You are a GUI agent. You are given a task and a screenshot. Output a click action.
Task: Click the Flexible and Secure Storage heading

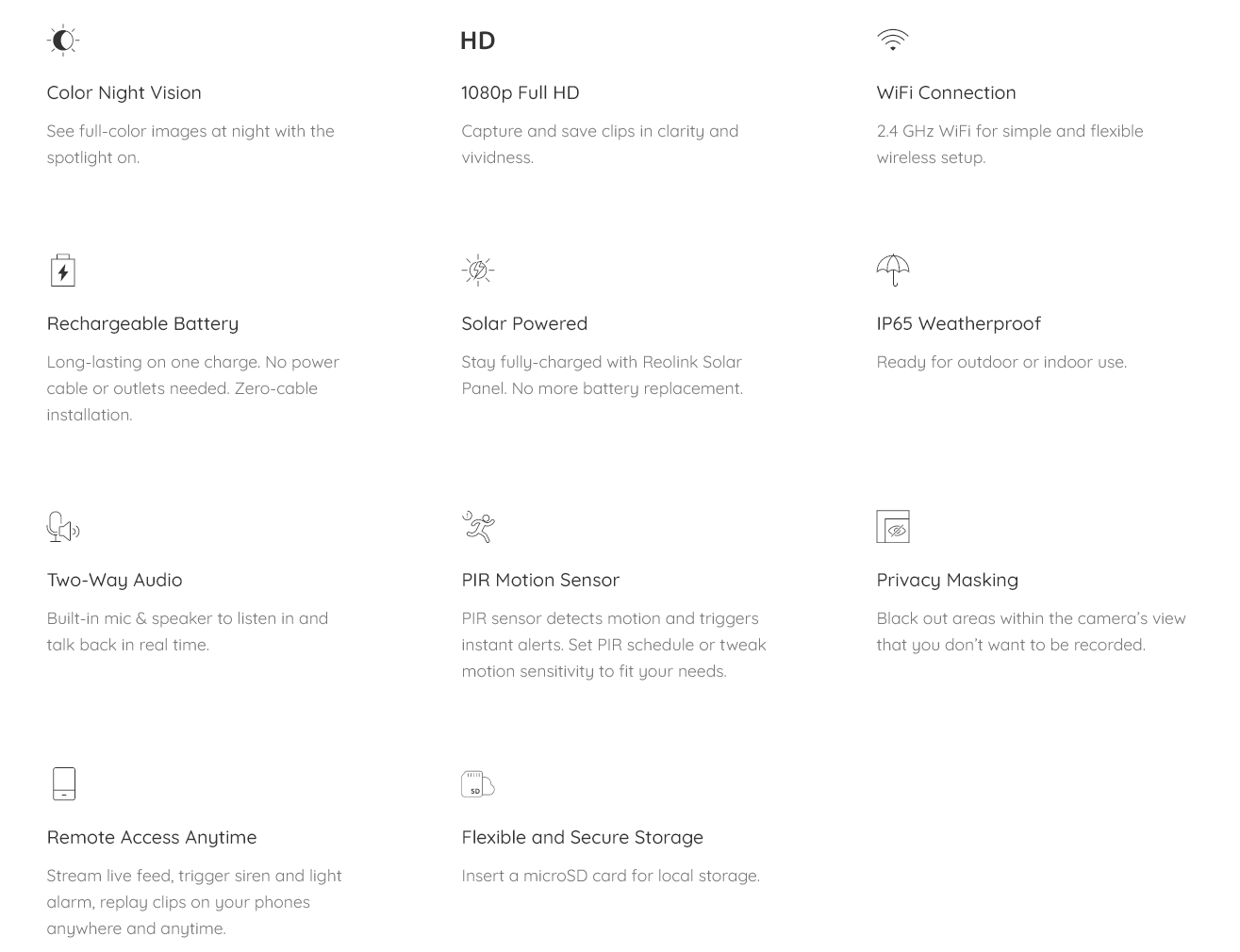coord(583,837)
